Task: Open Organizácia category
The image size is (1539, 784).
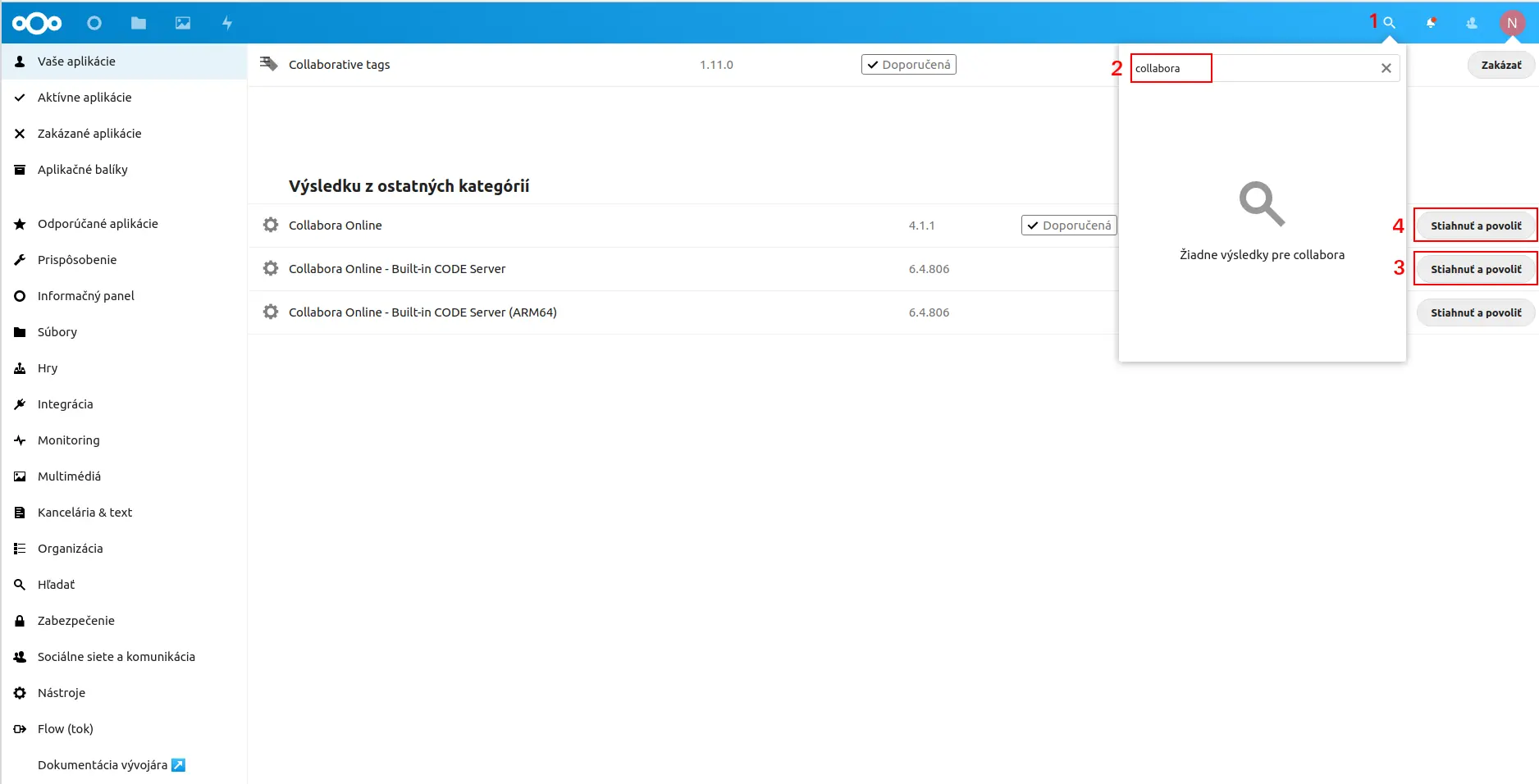Action: coord(124,549)
